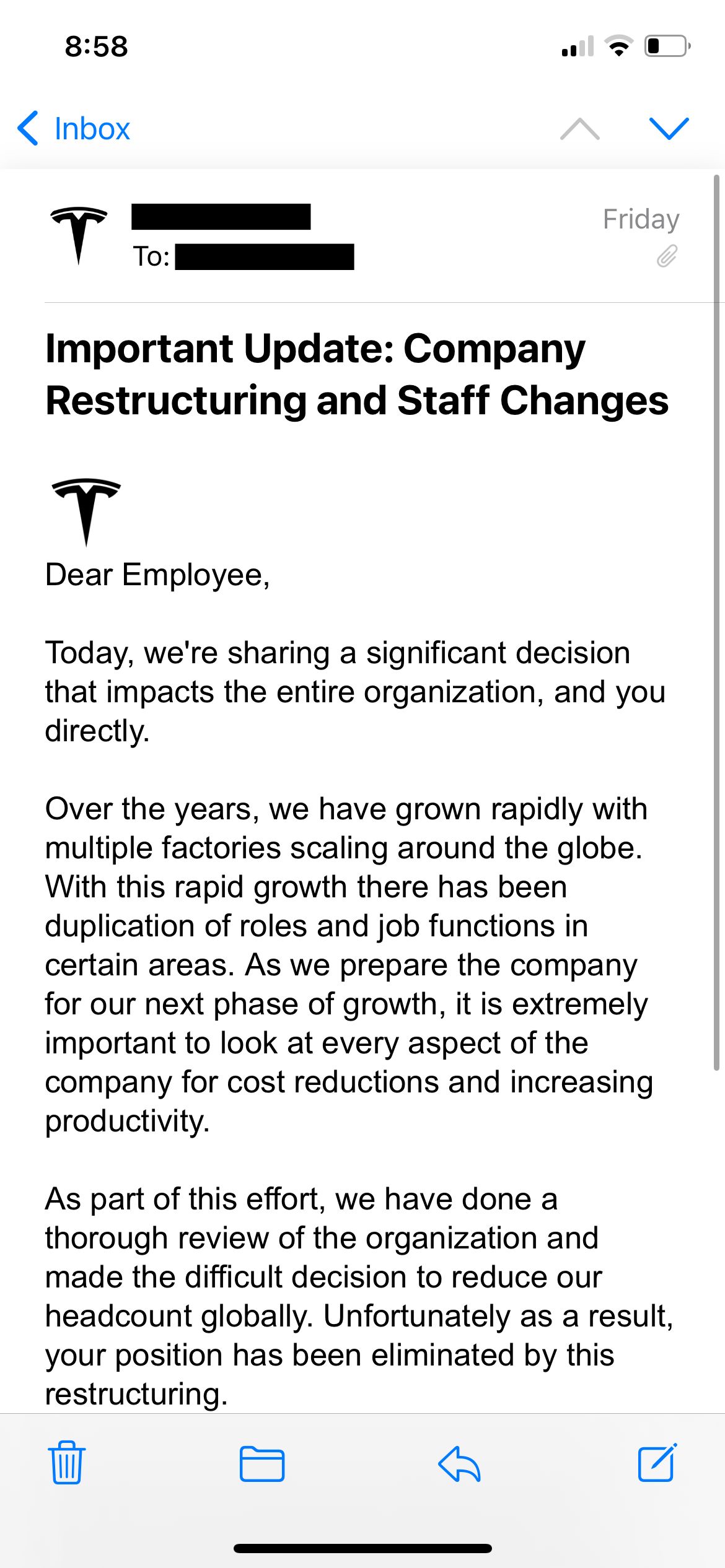Open the move-to-folder icon

pyautogui.click(x=261, y=1464)
